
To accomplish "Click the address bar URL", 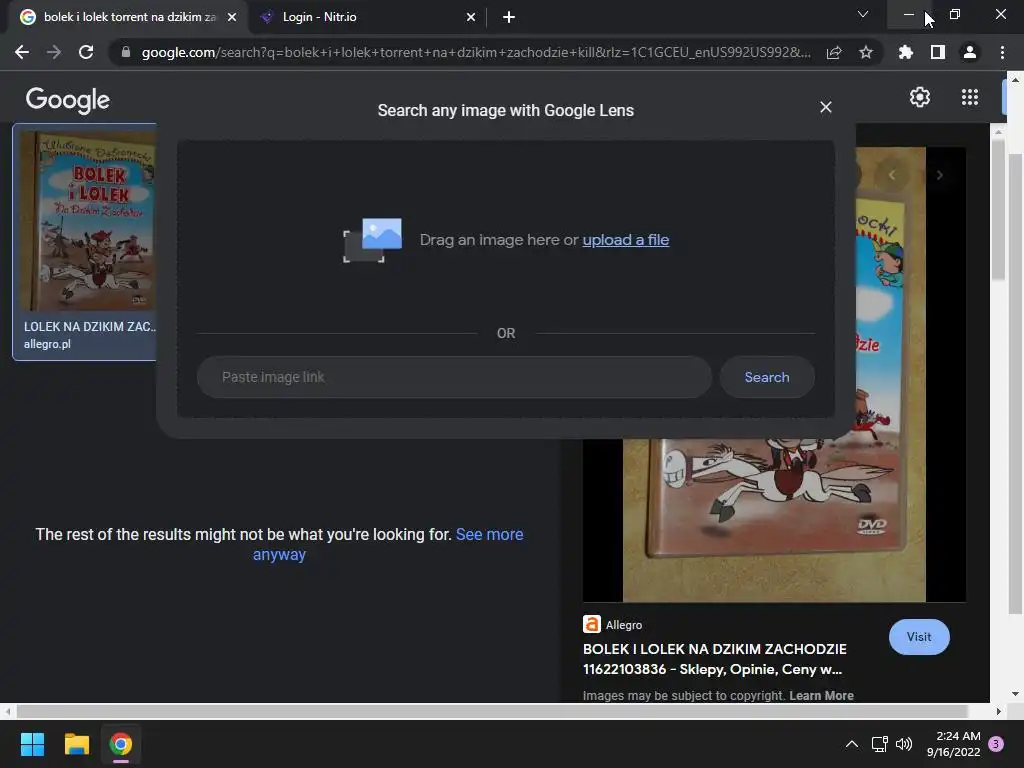I will [476, 52].
